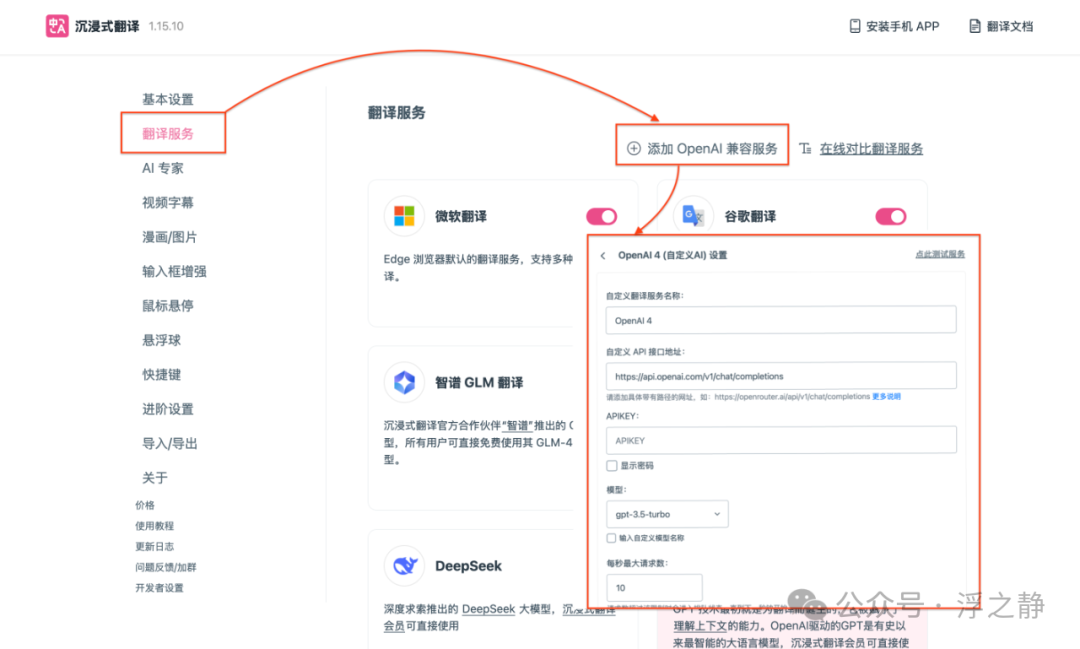Viewport: 1080px width, 649px height.
Task: Open the 更新日志 link
Action: tap(154, 546)
